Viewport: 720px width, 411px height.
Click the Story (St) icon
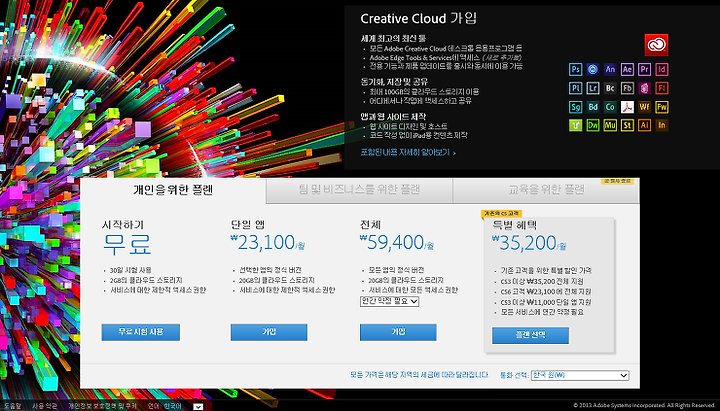tap(627, 125)
